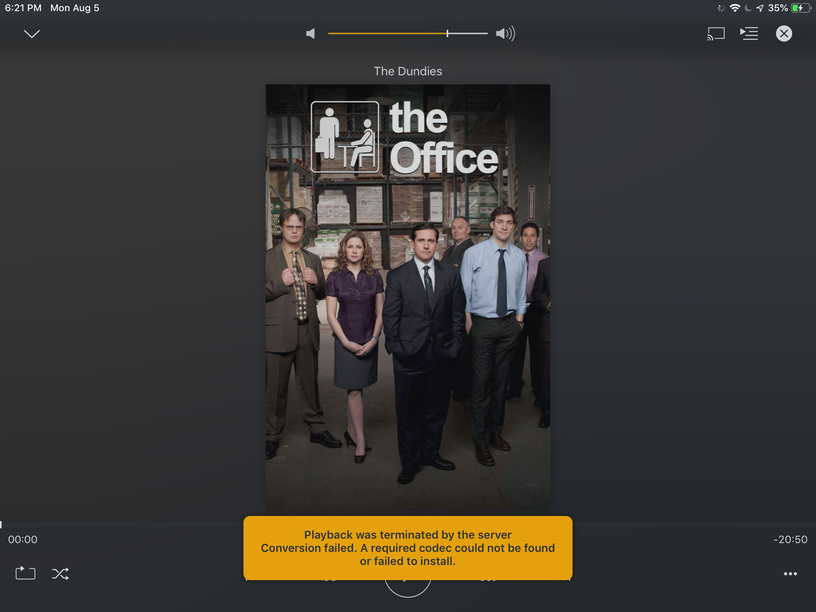
Task: Open the play queue list icon
Action: pos(749,34)
